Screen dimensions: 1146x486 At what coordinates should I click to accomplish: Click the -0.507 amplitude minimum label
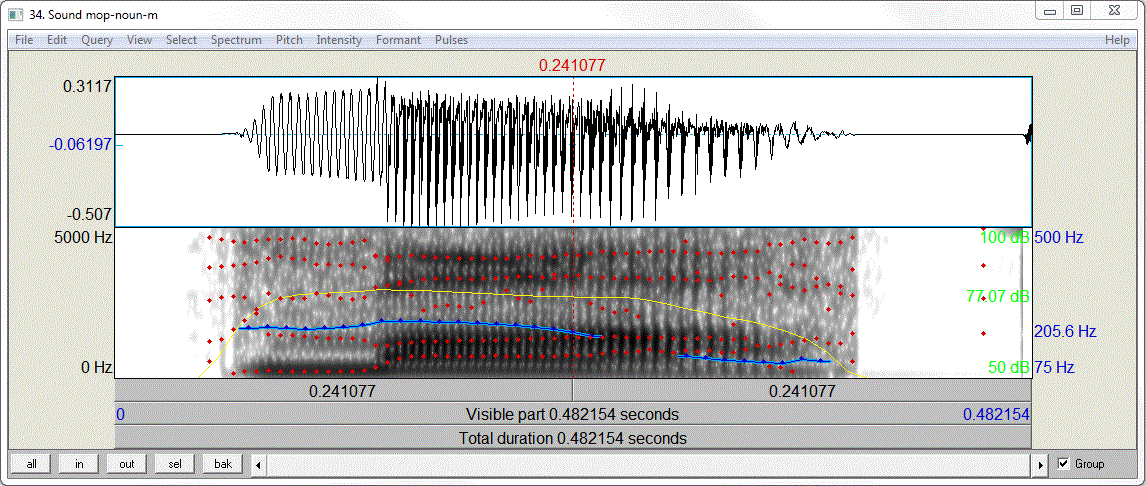87,215
